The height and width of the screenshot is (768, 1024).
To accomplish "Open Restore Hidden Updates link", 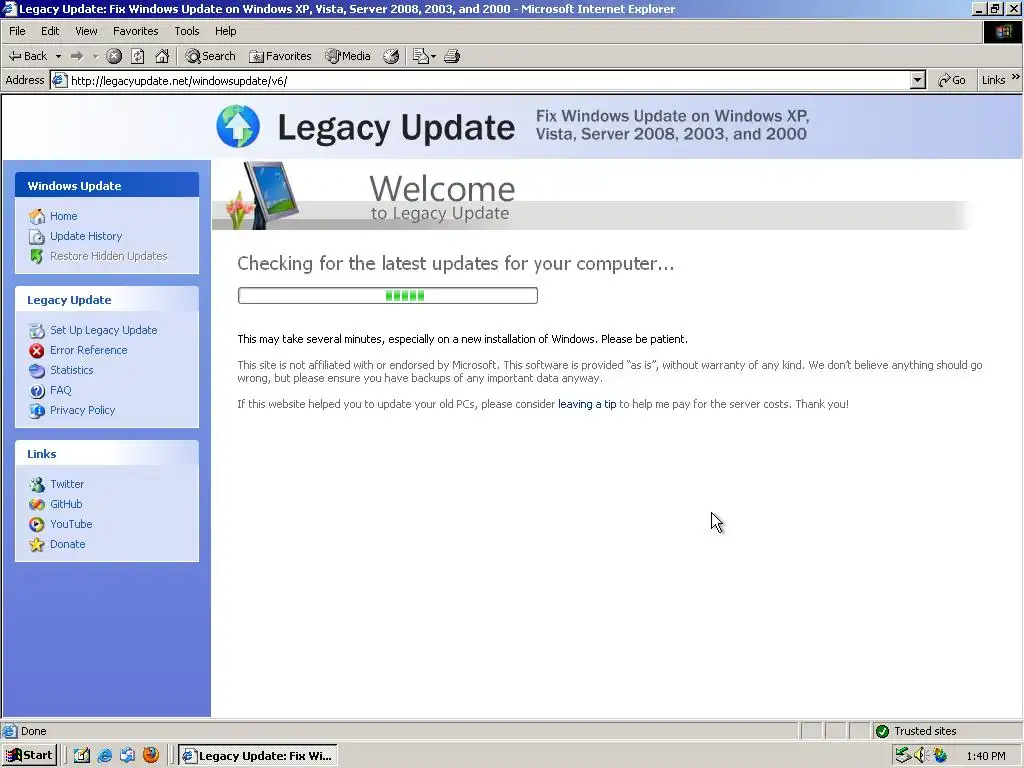I will (x=108, y=256).
